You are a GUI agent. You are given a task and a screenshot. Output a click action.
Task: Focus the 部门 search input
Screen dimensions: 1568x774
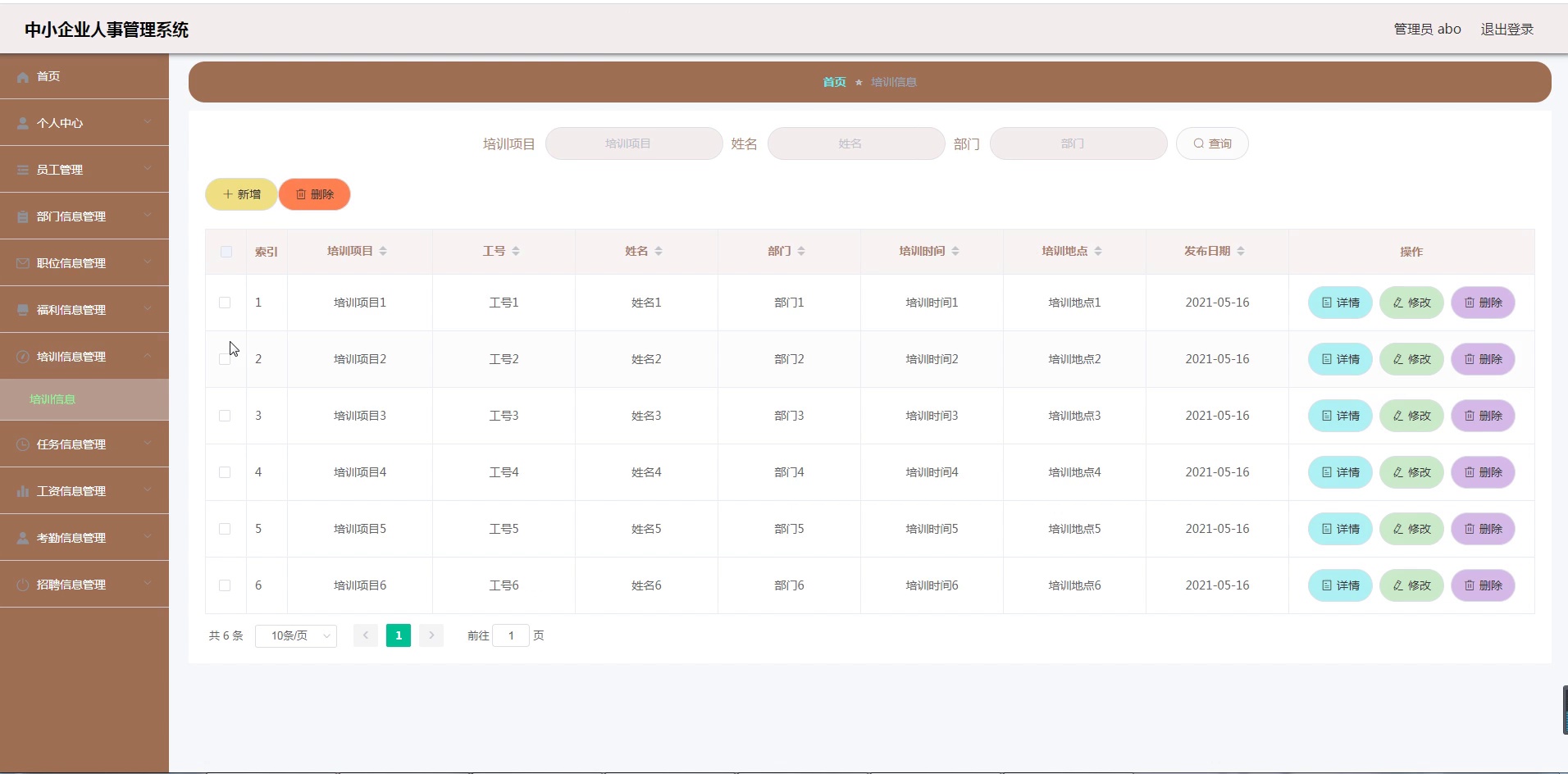(1078, 143)
